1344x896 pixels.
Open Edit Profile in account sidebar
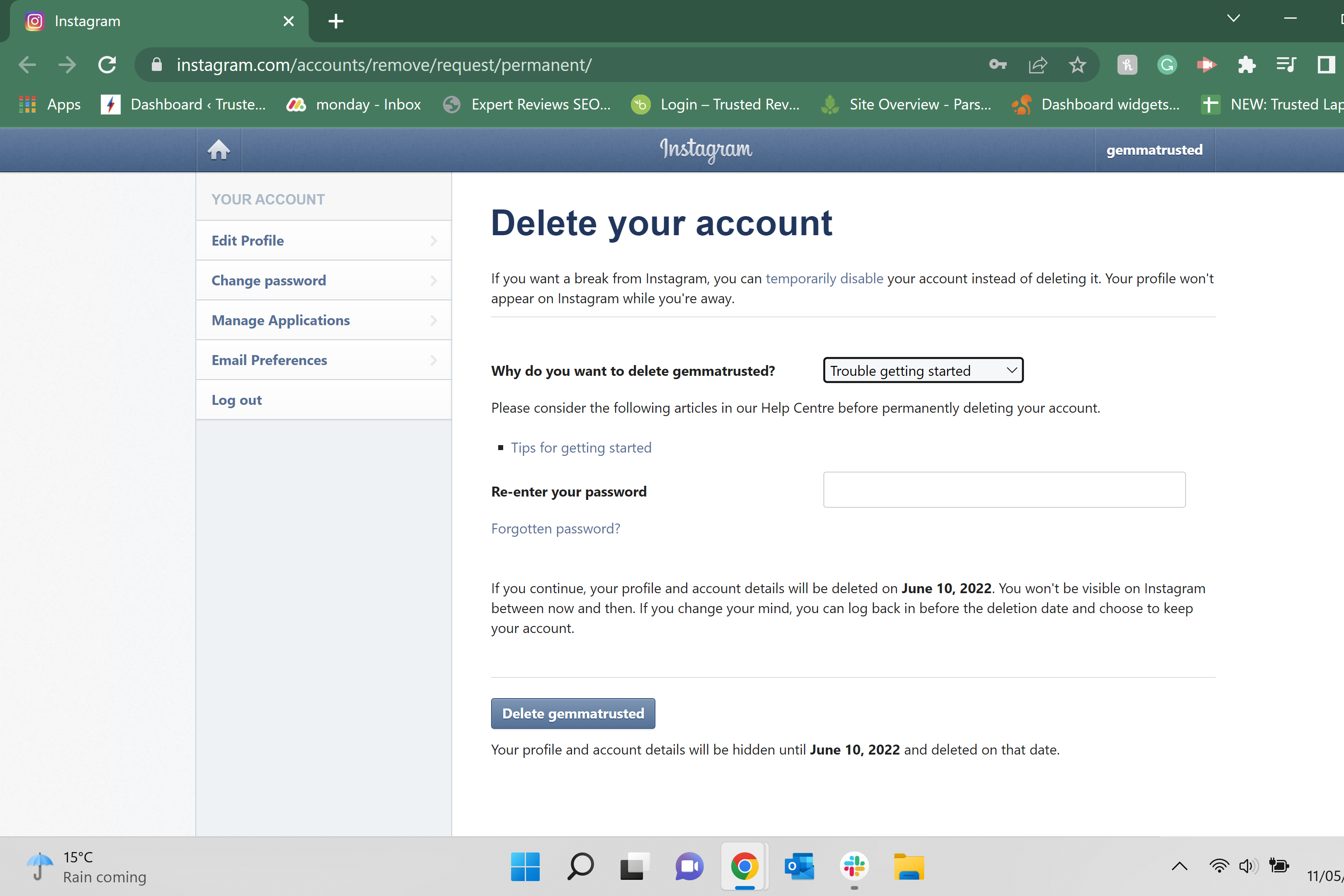[324, 241]
